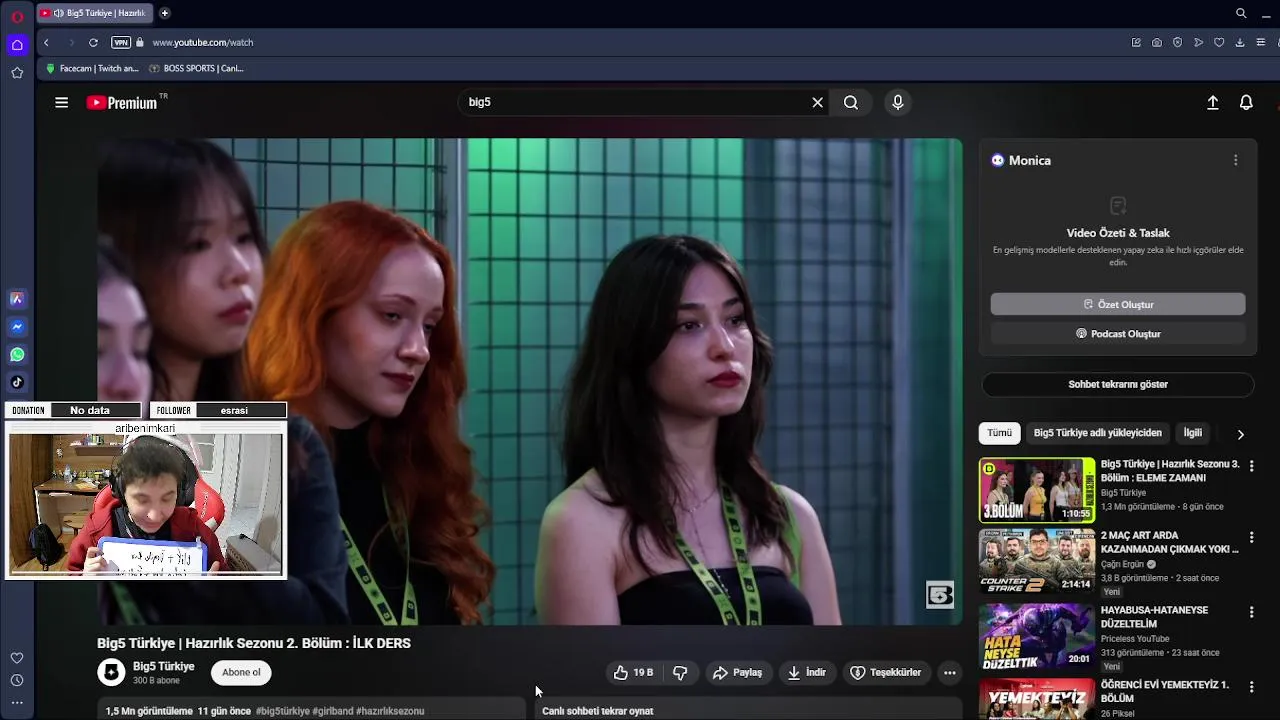Image resolution: width=1280 pixels, height=720 pixels.
Task: Open options for Hazırlık Sezonu 3. Bölüm video
Action: click(x=1251, y=466)
